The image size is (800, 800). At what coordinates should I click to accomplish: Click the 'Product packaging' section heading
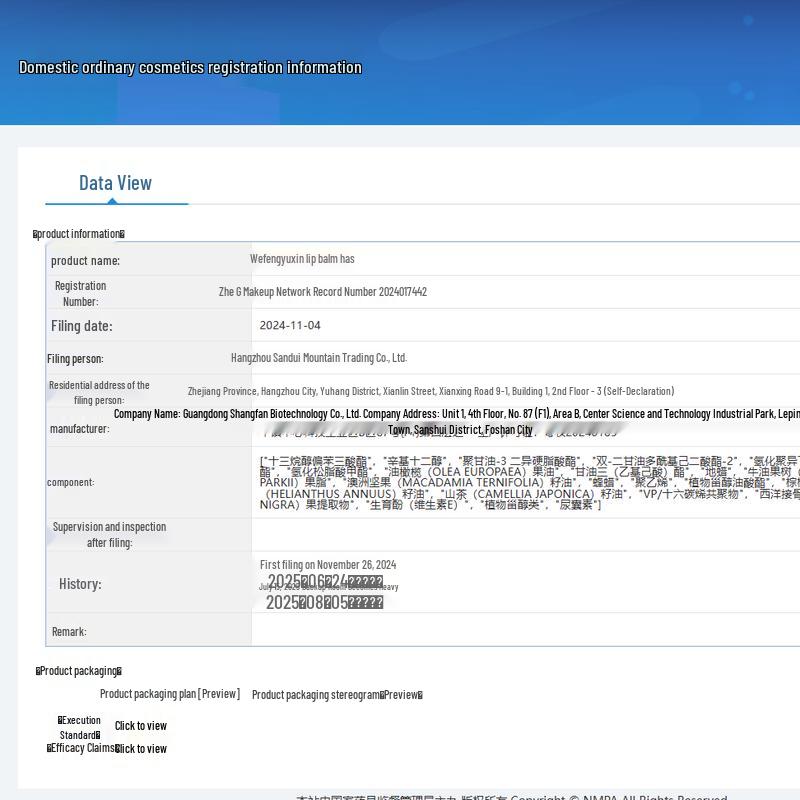coord(78,671)
